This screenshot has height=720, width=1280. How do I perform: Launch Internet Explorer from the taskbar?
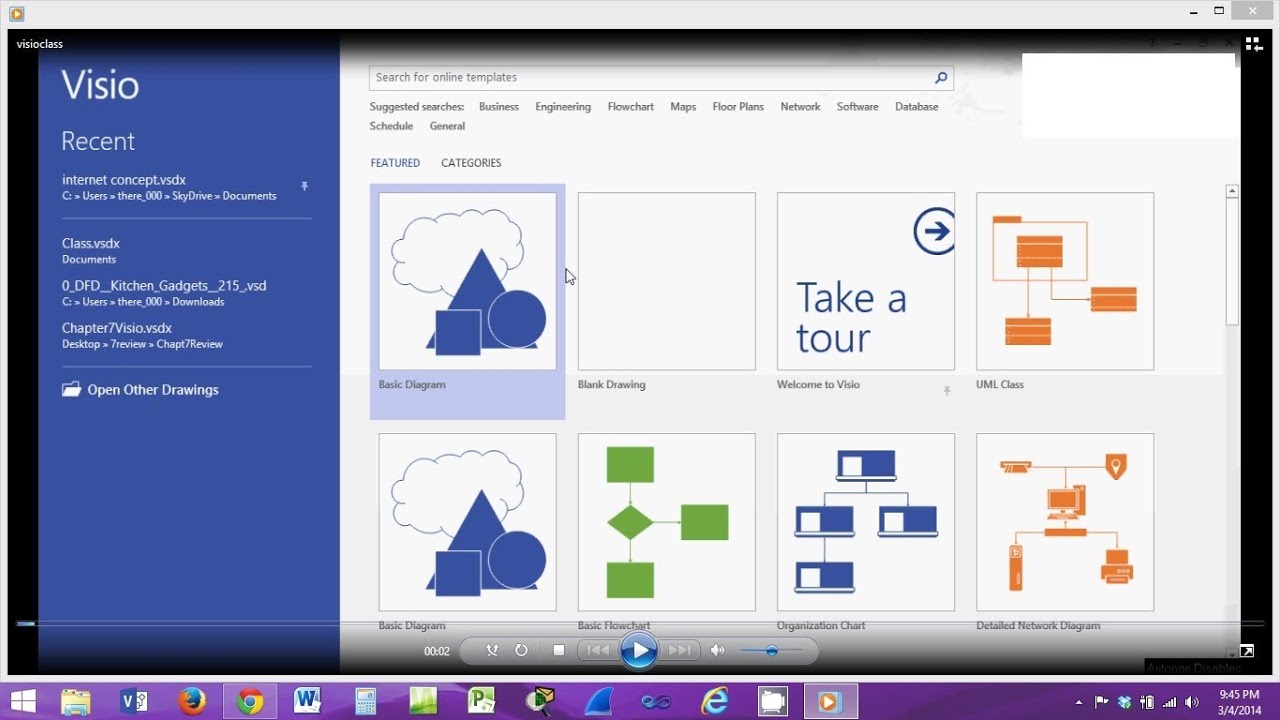[714, 701]
